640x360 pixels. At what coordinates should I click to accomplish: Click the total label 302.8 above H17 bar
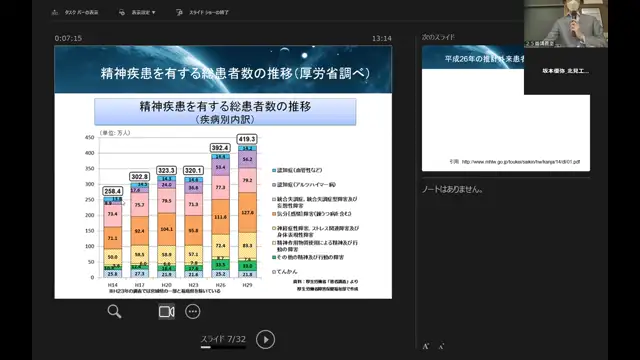click(140, 176)
